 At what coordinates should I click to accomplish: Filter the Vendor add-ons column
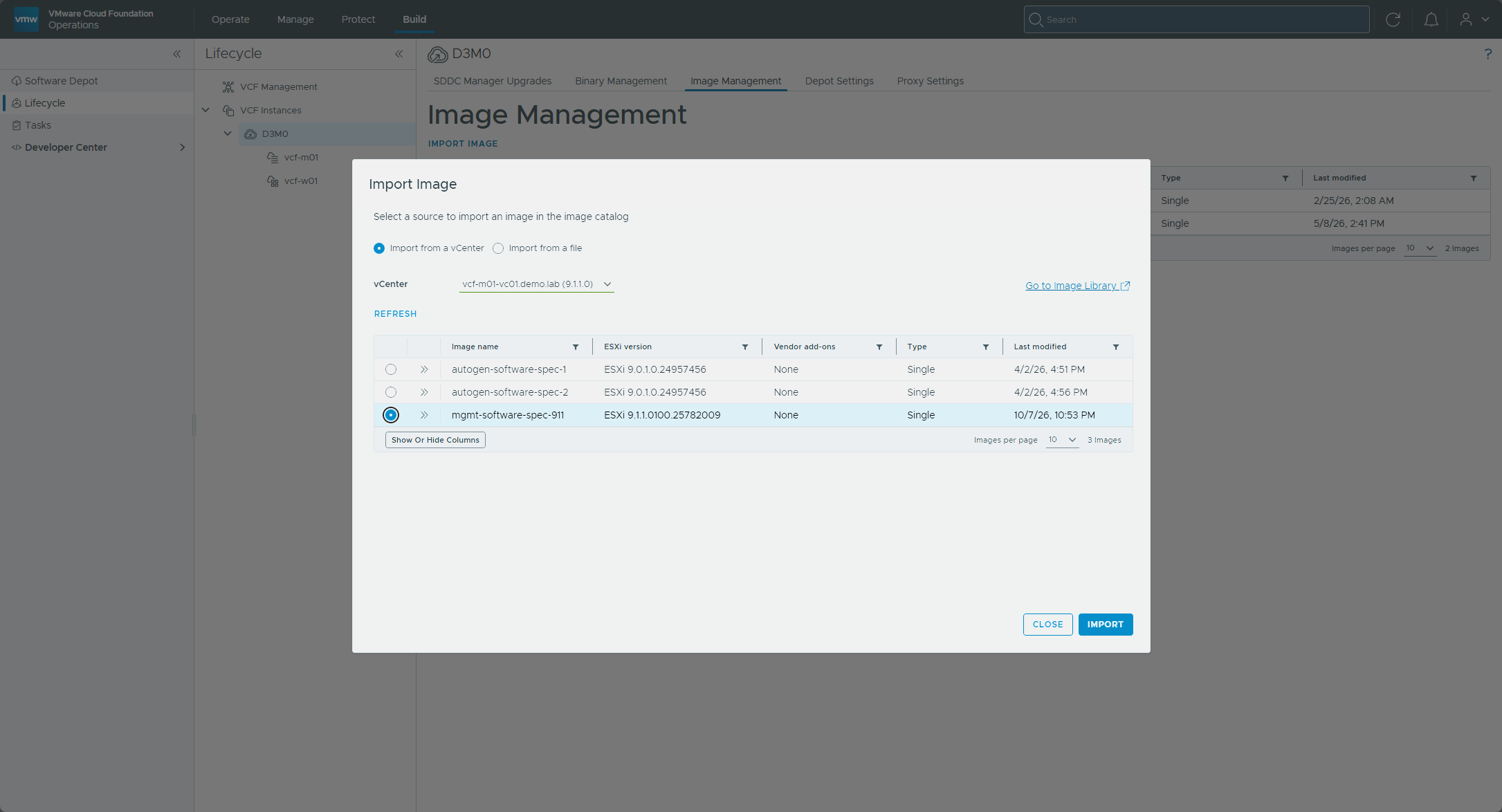click(x=879, y=347)
